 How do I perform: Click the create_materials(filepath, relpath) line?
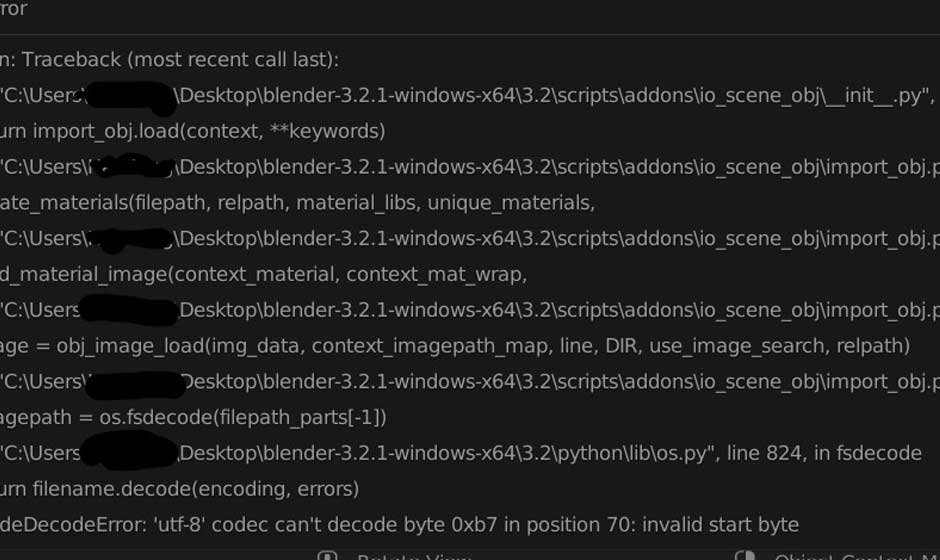[297, 203]
